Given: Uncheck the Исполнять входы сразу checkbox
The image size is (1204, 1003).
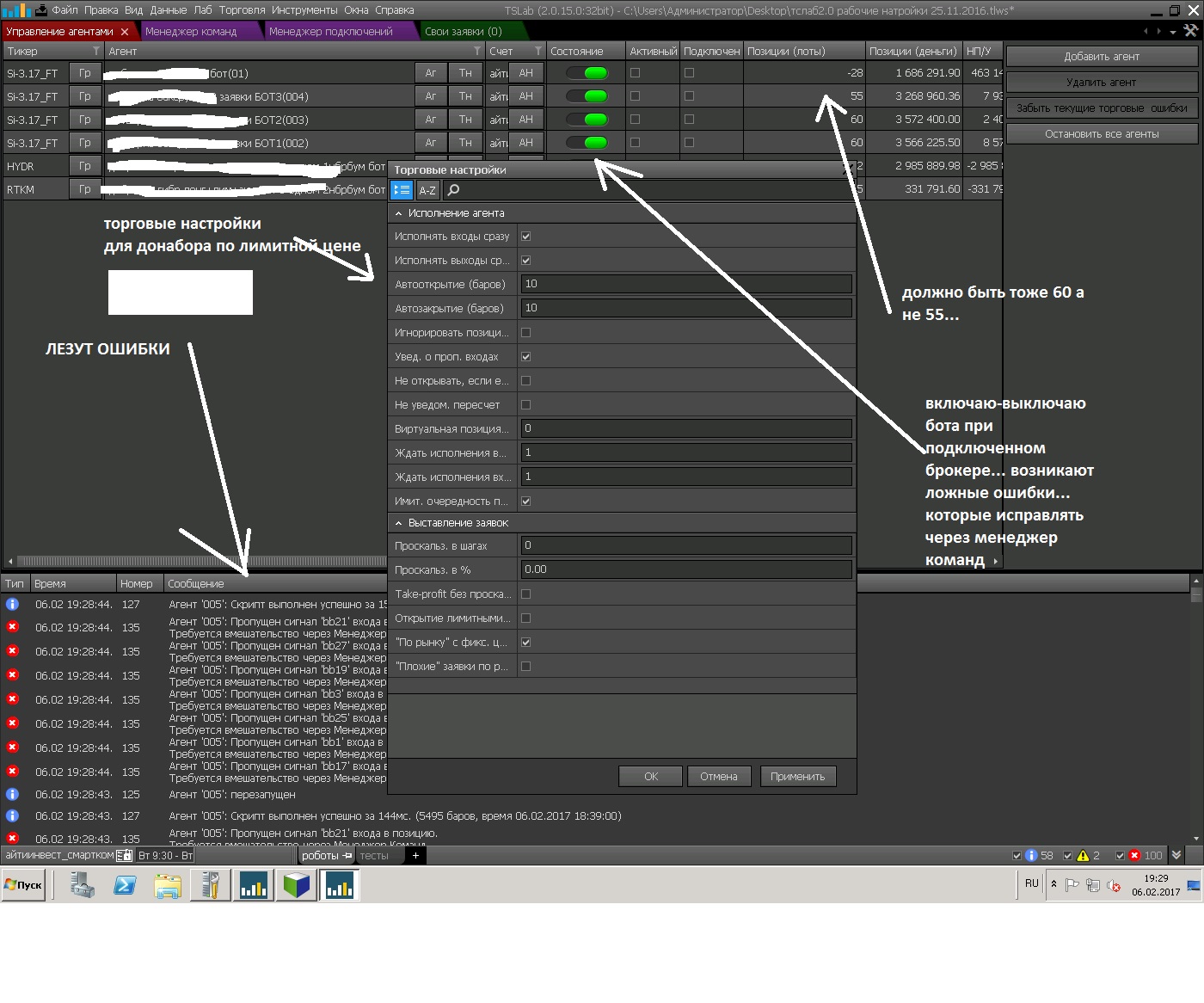Looking at the screenshot, I should (x=526, y=236).
